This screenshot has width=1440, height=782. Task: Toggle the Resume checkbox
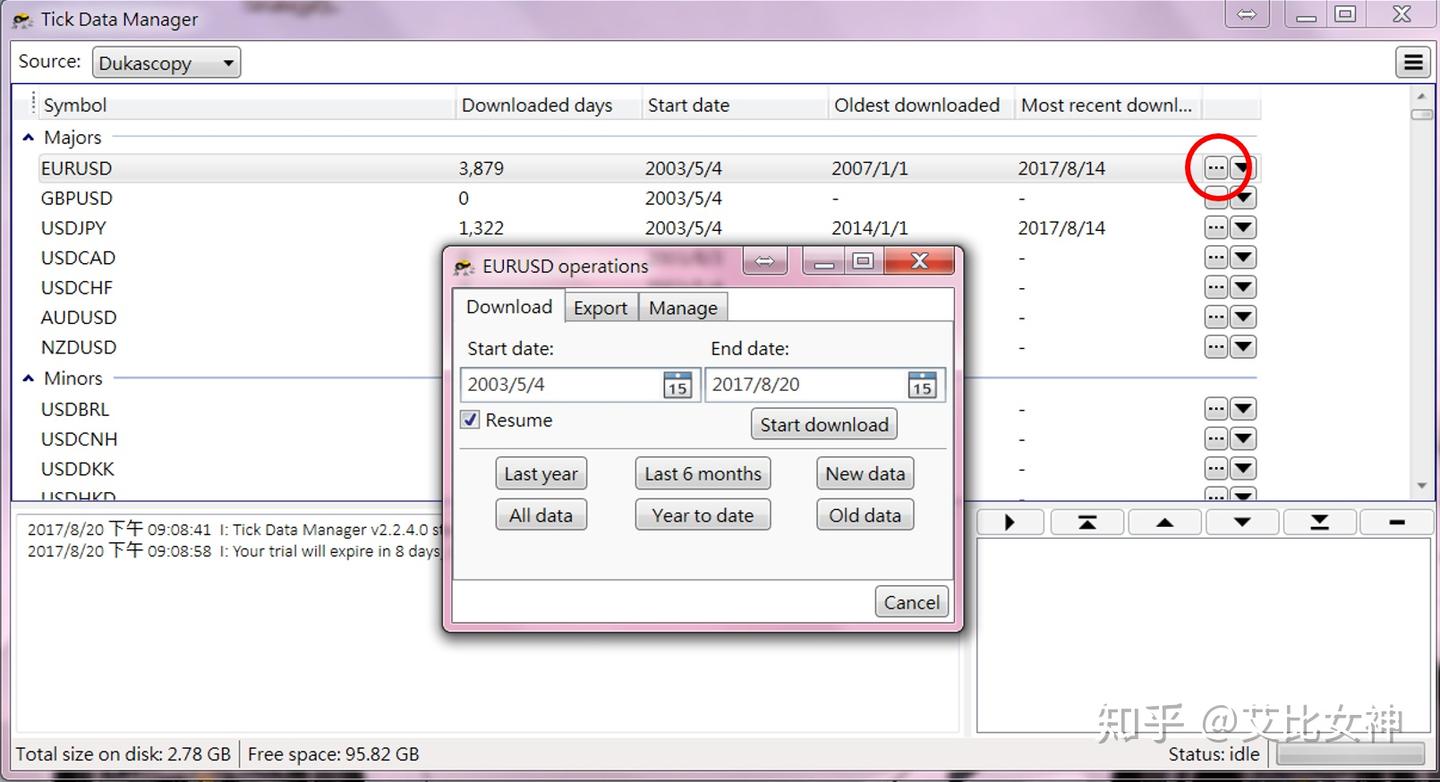[x=470, y=420]
